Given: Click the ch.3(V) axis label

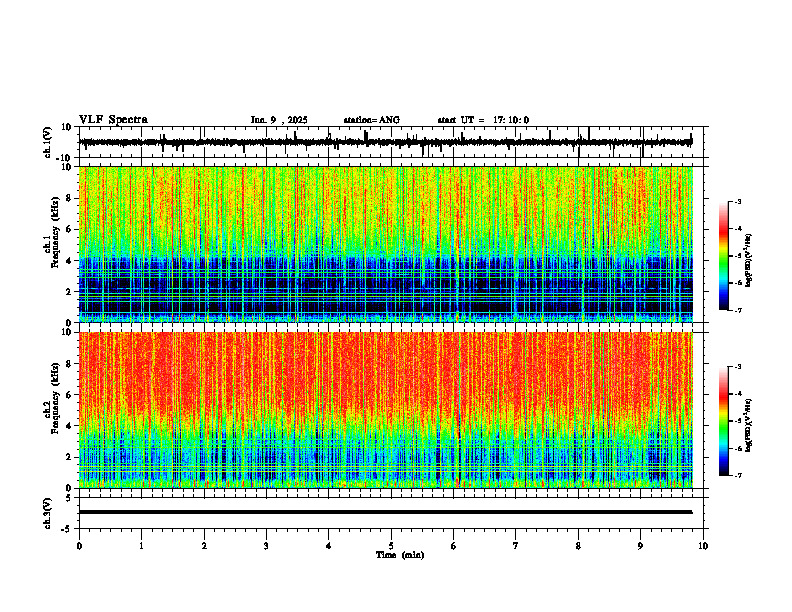Looking at the screenshot, I should point(48,513).
